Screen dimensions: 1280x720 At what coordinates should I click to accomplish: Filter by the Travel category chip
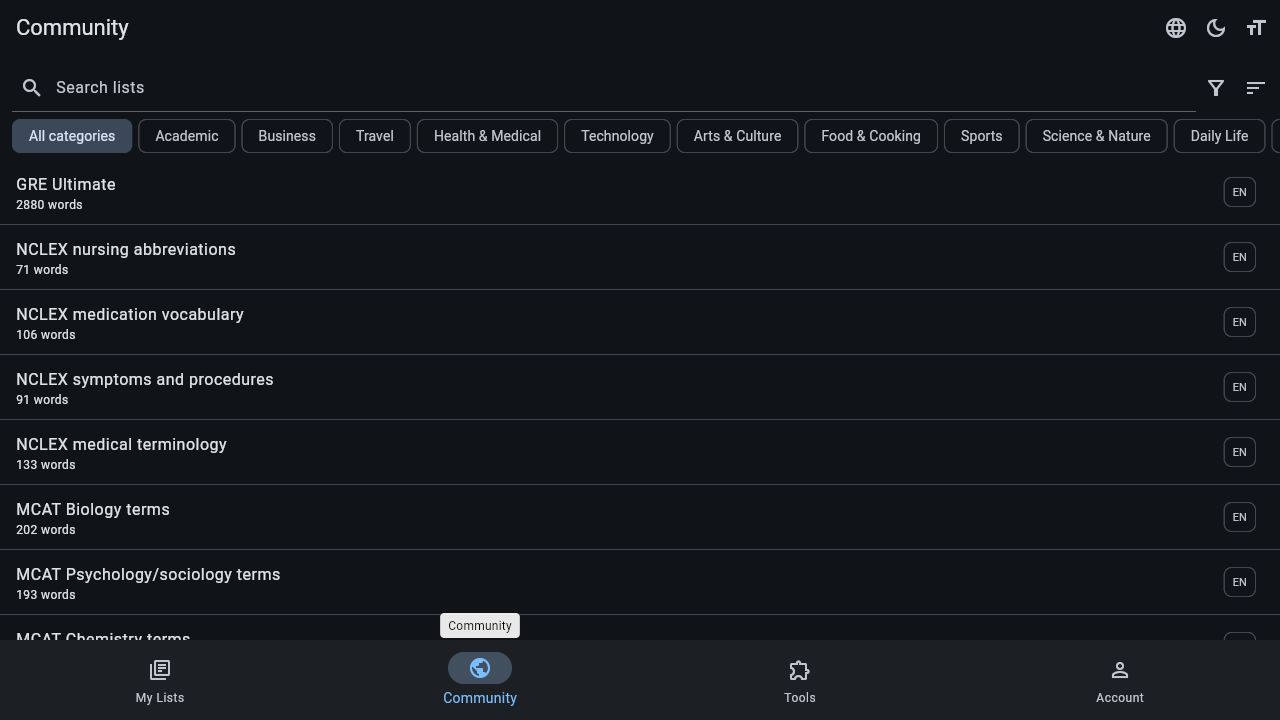[375, 136]
